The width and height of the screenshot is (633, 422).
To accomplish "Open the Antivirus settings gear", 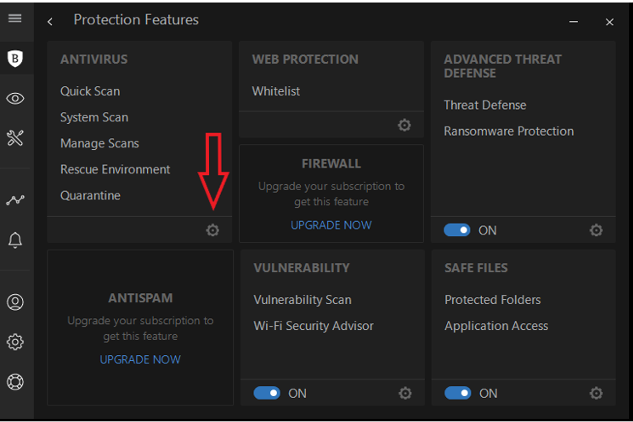I will pyautogui.click(x=212, y=230).
